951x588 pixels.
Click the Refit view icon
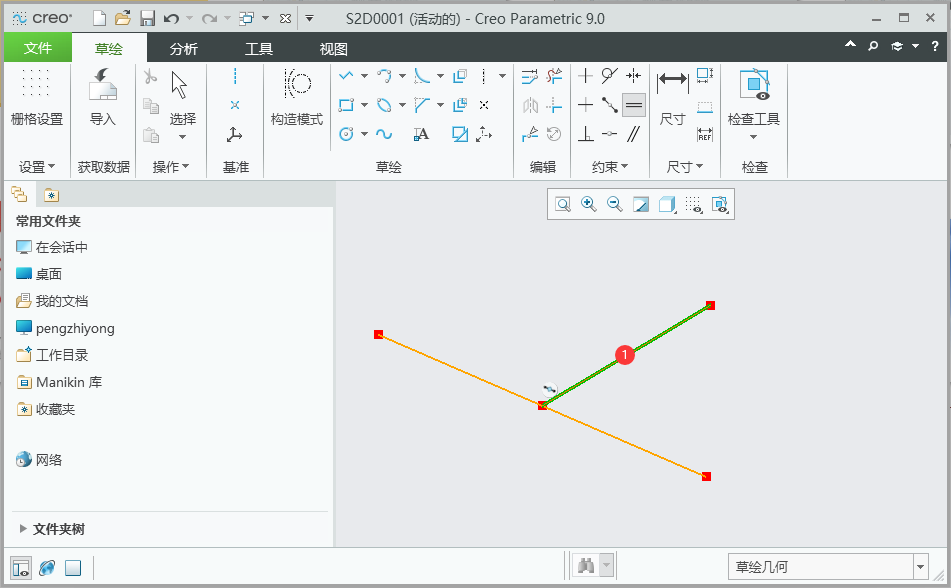[563, 204]
